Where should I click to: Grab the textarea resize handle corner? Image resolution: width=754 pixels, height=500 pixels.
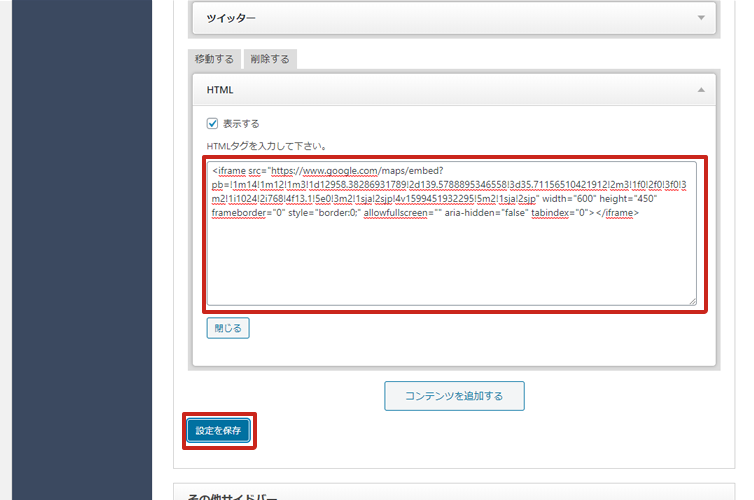692,300
